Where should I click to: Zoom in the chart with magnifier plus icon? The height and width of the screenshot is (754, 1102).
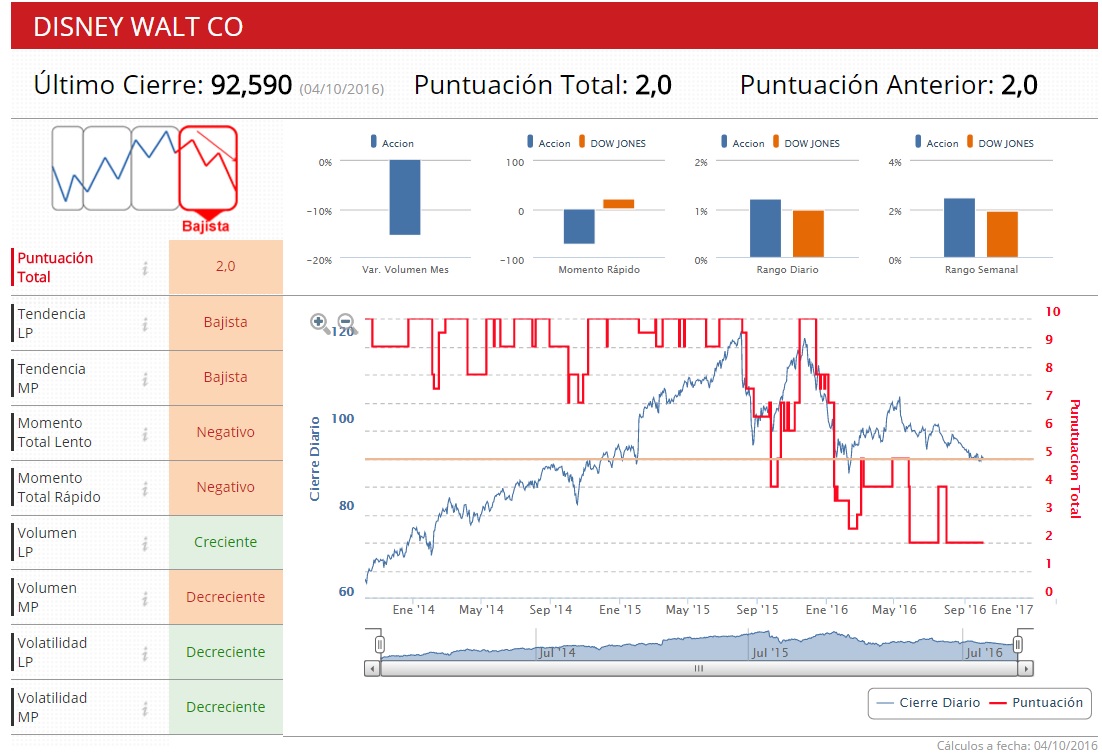click(320, 323)
